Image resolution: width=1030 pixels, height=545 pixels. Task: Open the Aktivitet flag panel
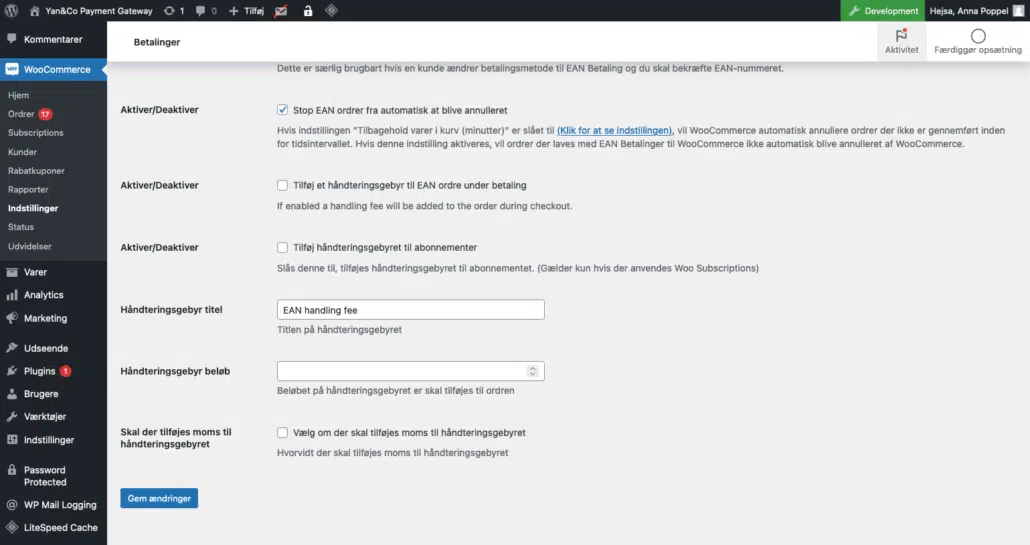click(x=901, y=41)
